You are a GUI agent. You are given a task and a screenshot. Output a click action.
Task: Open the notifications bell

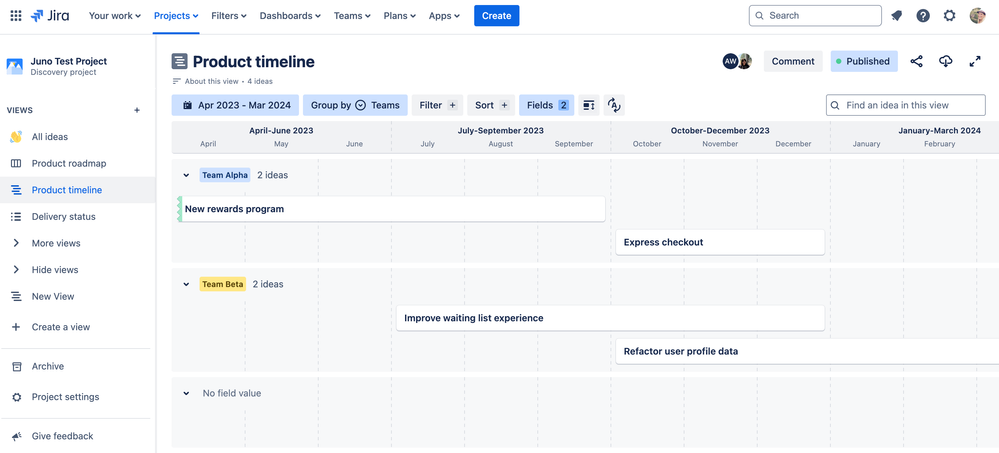coord(896,16)
